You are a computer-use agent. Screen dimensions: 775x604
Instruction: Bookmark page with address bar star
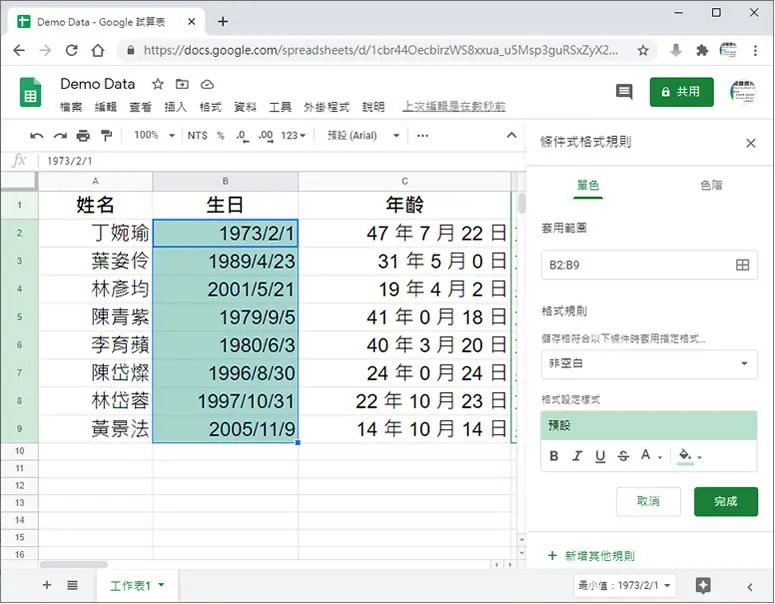tap(643, 50)
